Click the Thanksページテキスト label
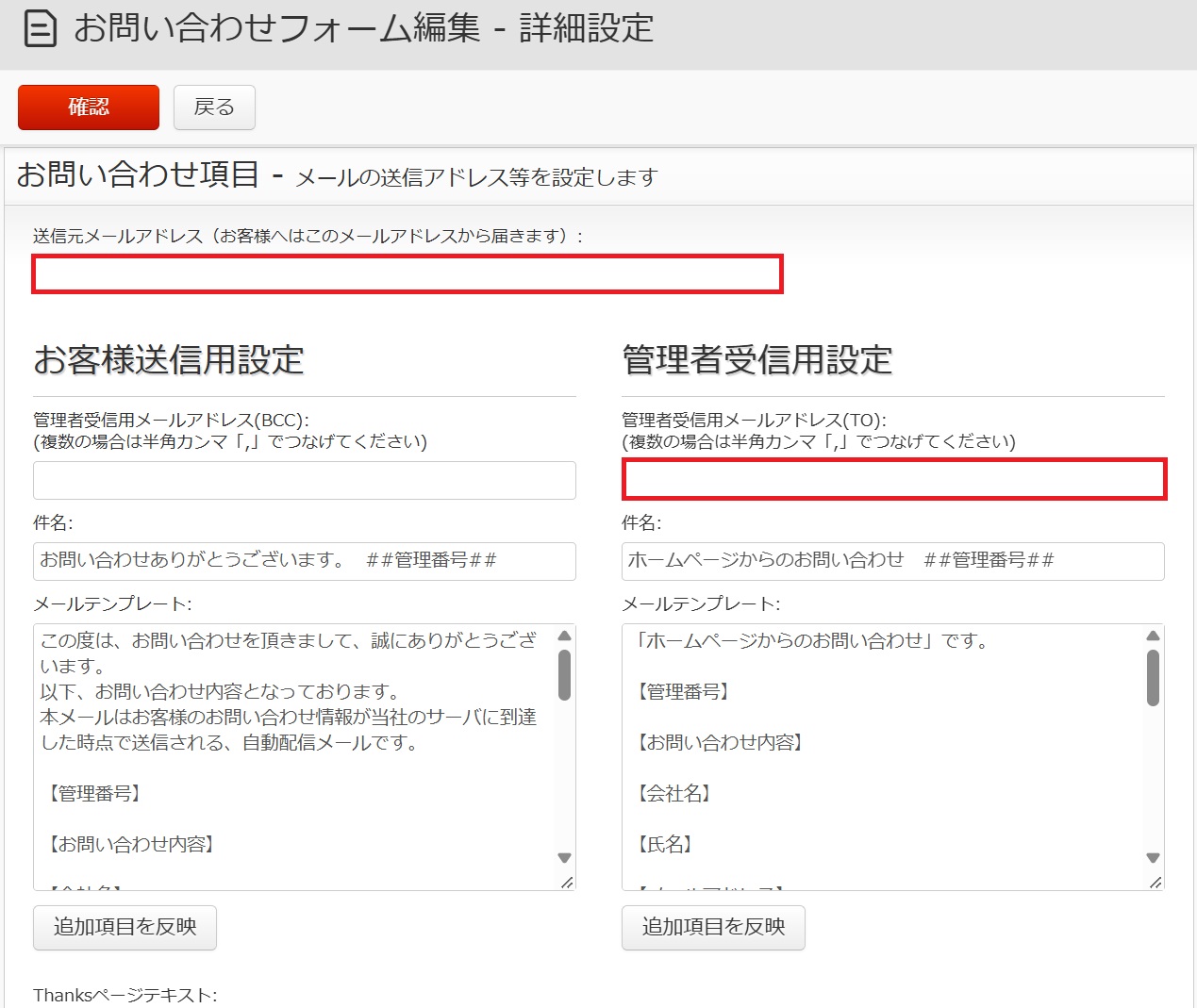The image size is (1197, 1008). click(x=125, y=996)
